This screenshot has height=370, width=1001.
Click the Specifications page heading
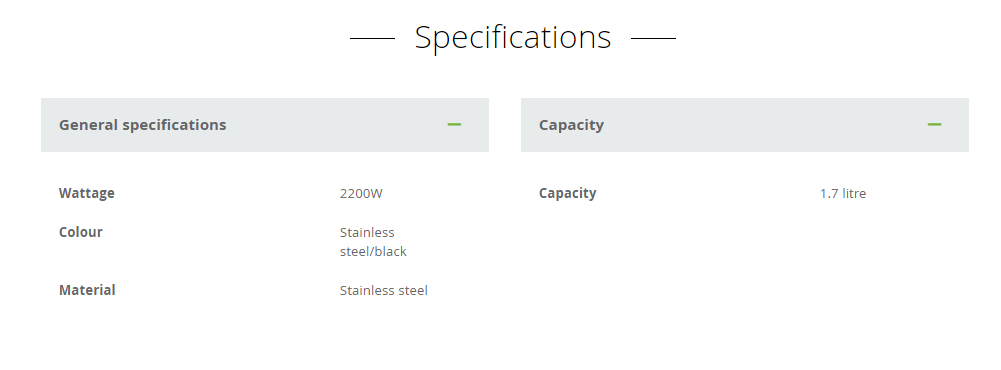click(513, 37)
